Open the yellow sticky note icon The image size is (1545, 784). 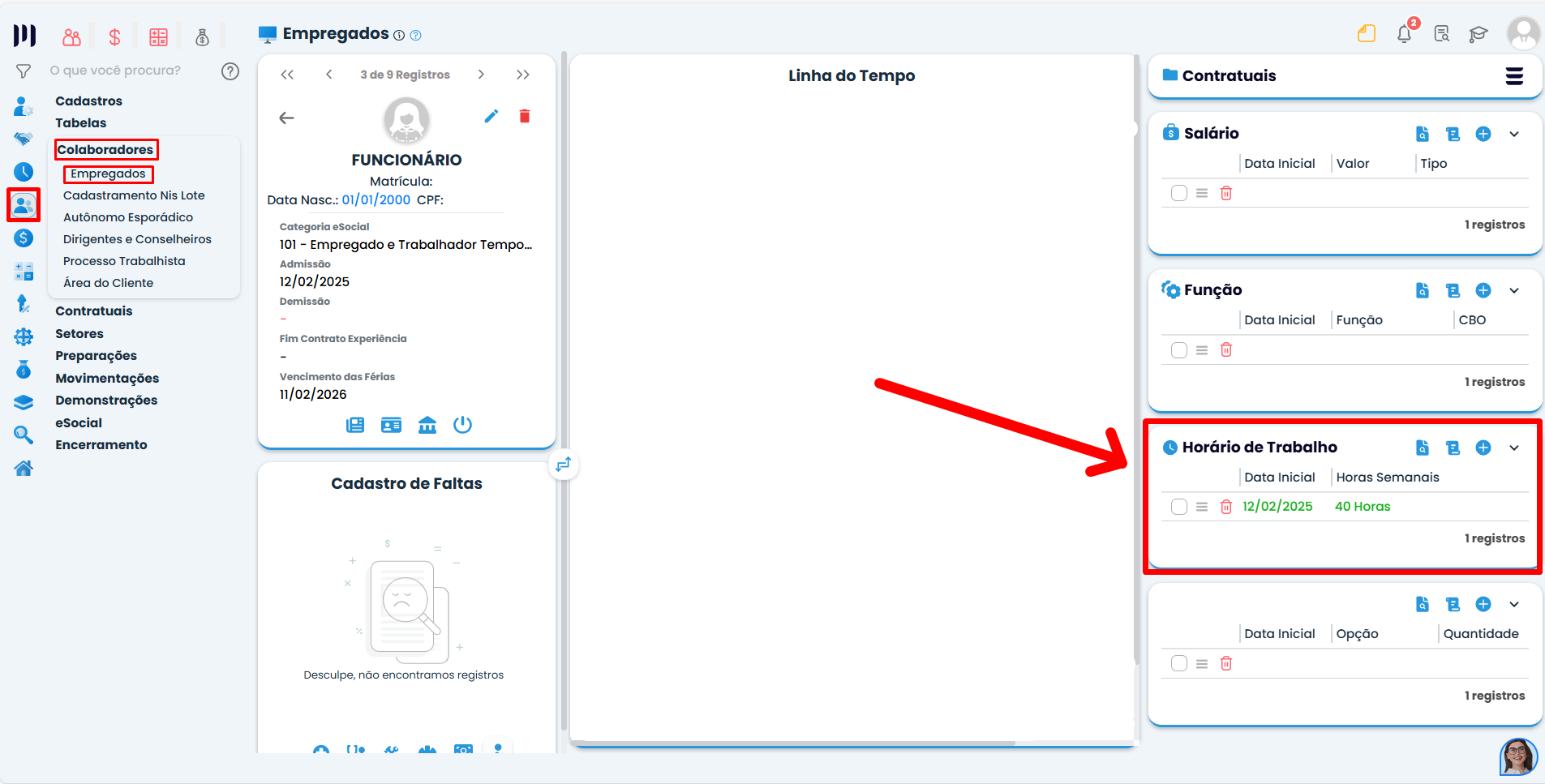pyautogui.click(x=1367, y=33)
